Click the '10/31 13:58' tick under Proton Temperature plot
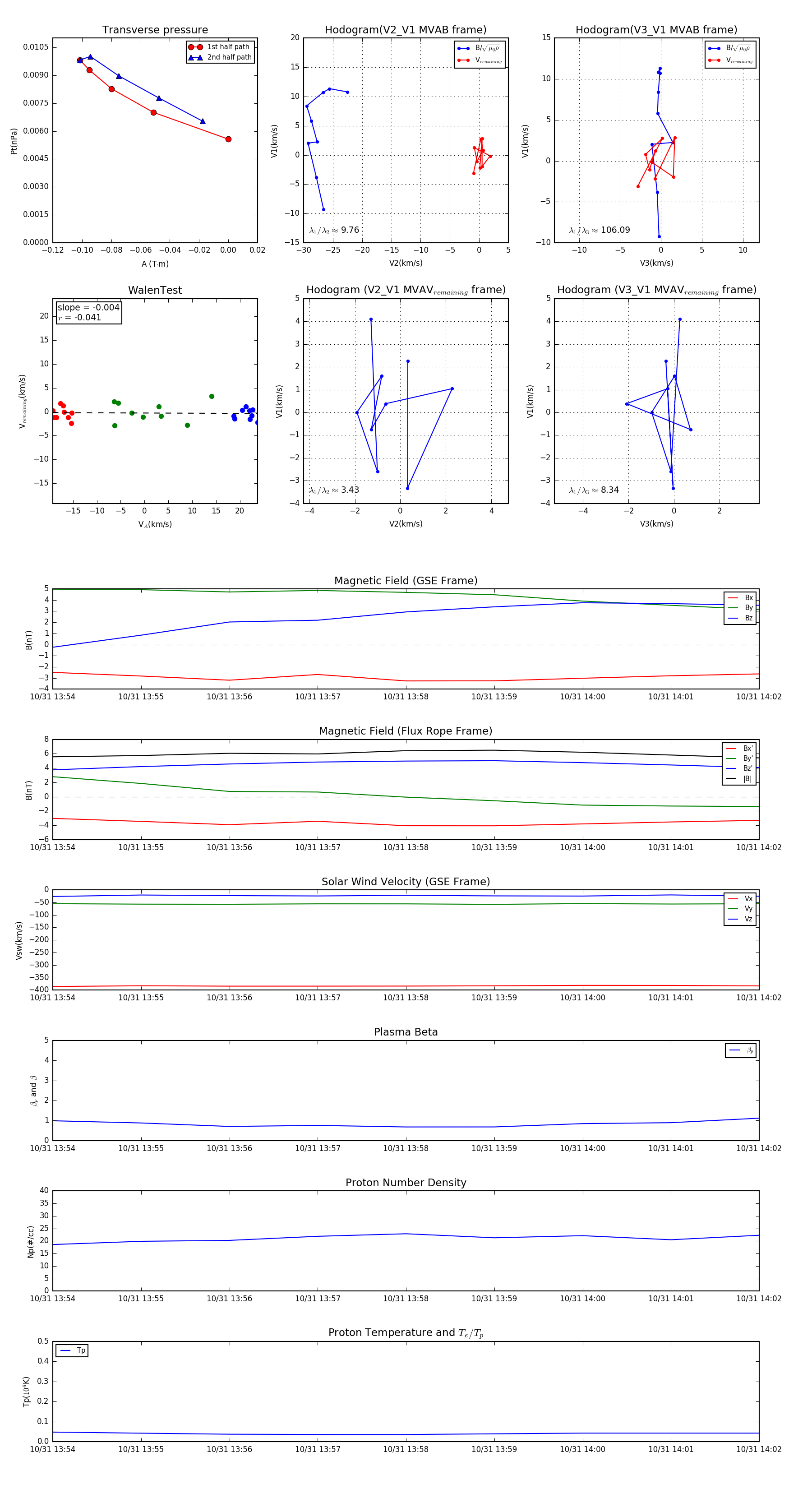812x1489 pixels. tap(406, 1449)
